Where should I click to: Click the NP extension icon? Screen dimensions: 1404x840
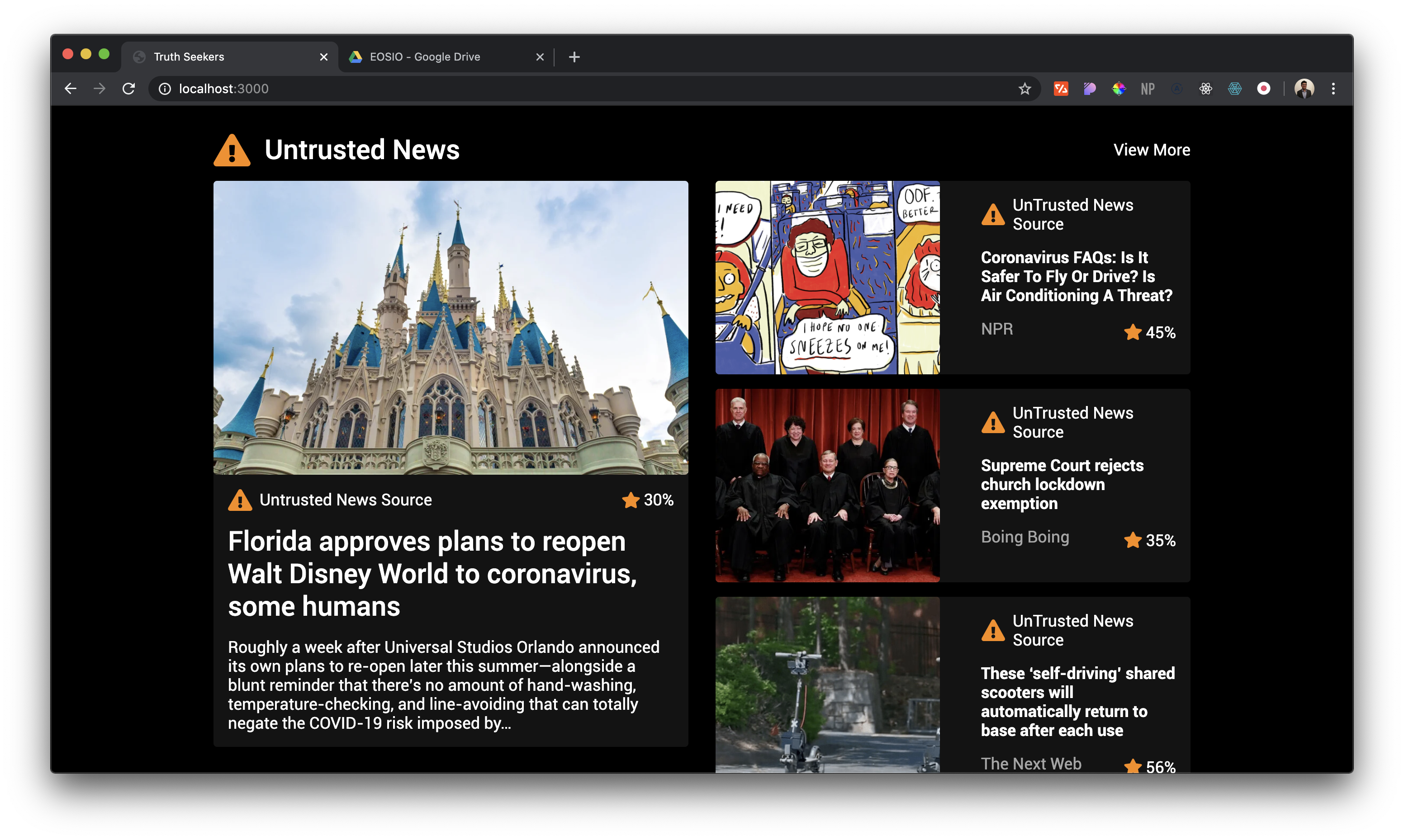(1148, 89)
